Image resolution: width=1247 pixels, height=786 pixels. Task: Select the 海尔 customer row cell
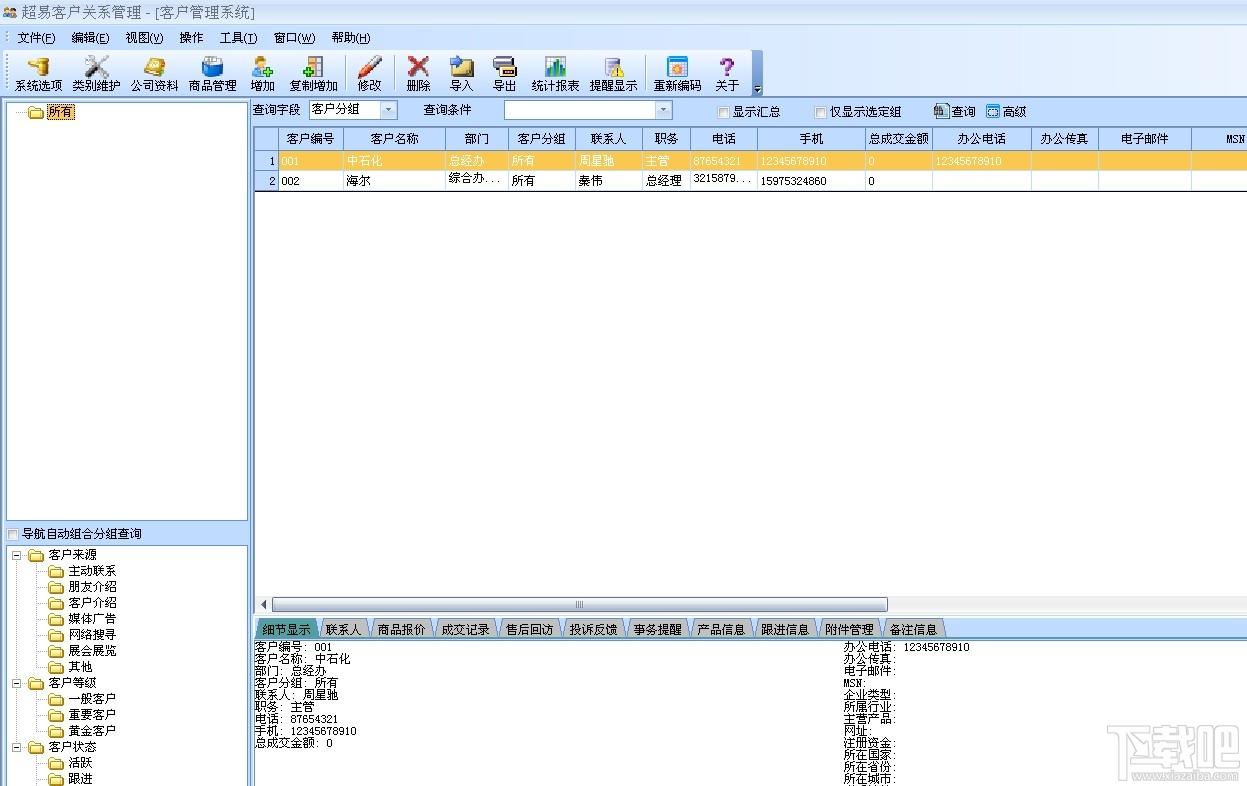[x=395, y=181]
